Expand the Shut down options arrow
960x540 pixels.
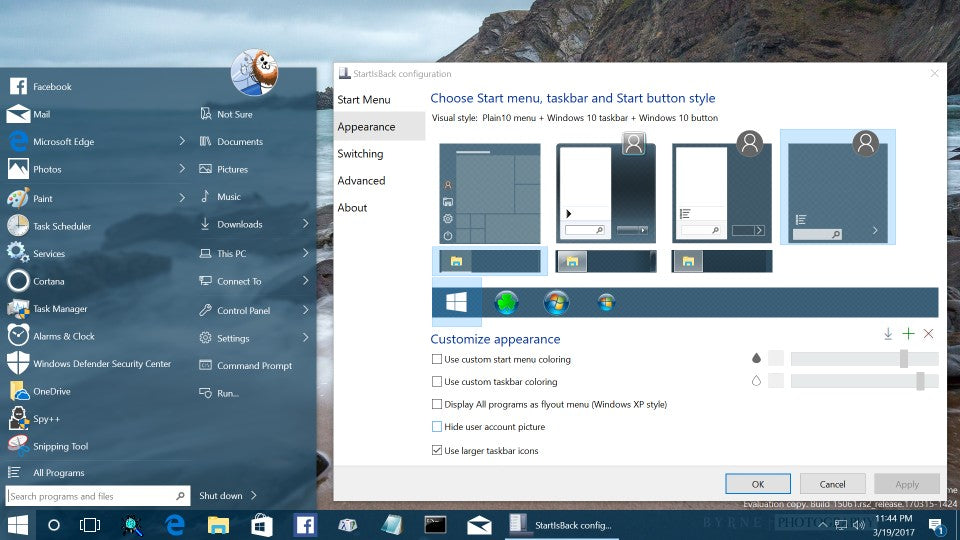(x=254, y=495)
